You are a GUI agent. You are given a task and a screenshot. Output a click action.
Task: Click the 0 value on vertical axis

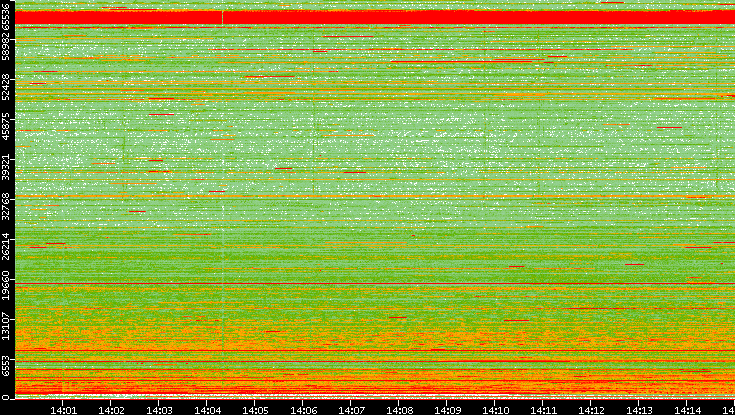[5, 398]
